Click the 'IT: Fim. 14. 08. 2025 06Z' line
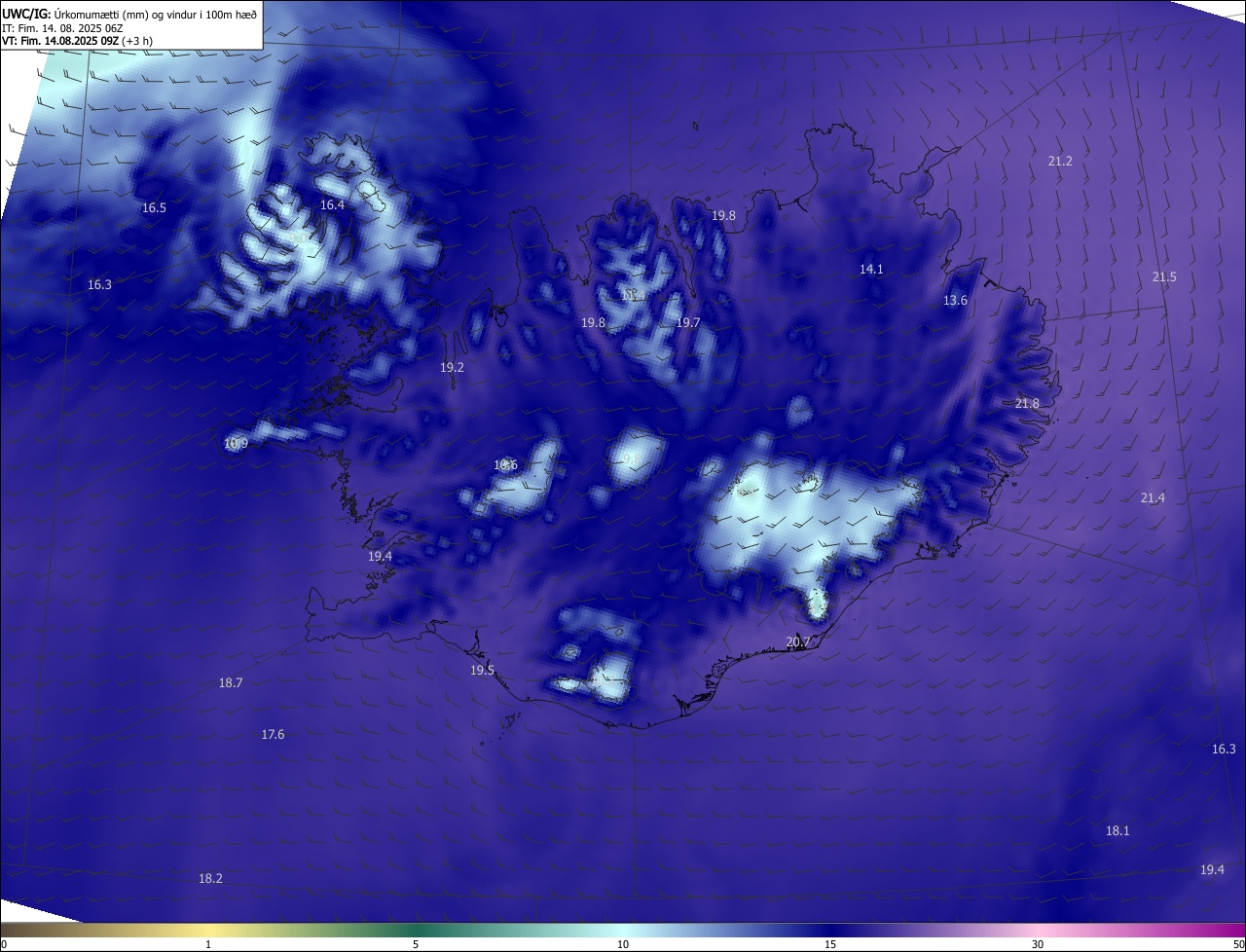This screenshot has width=1246, height=952. coord(62,28)
